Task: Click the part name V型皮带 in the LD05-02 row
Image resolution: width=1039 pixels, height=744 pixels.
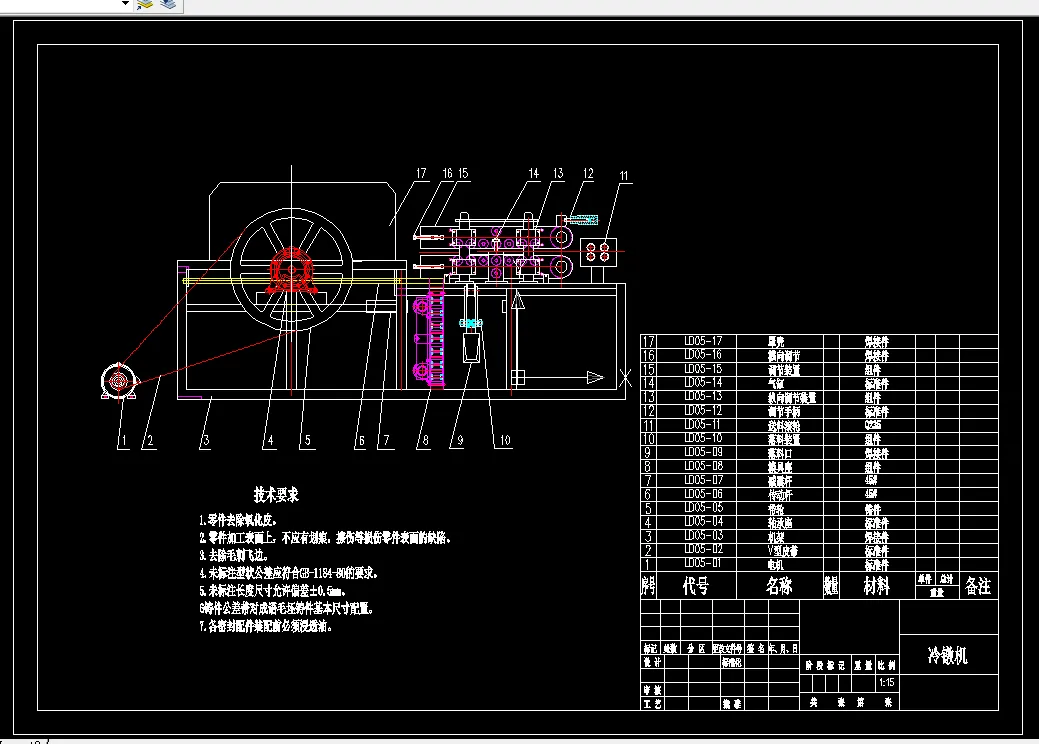Action: tap(783, 551)
